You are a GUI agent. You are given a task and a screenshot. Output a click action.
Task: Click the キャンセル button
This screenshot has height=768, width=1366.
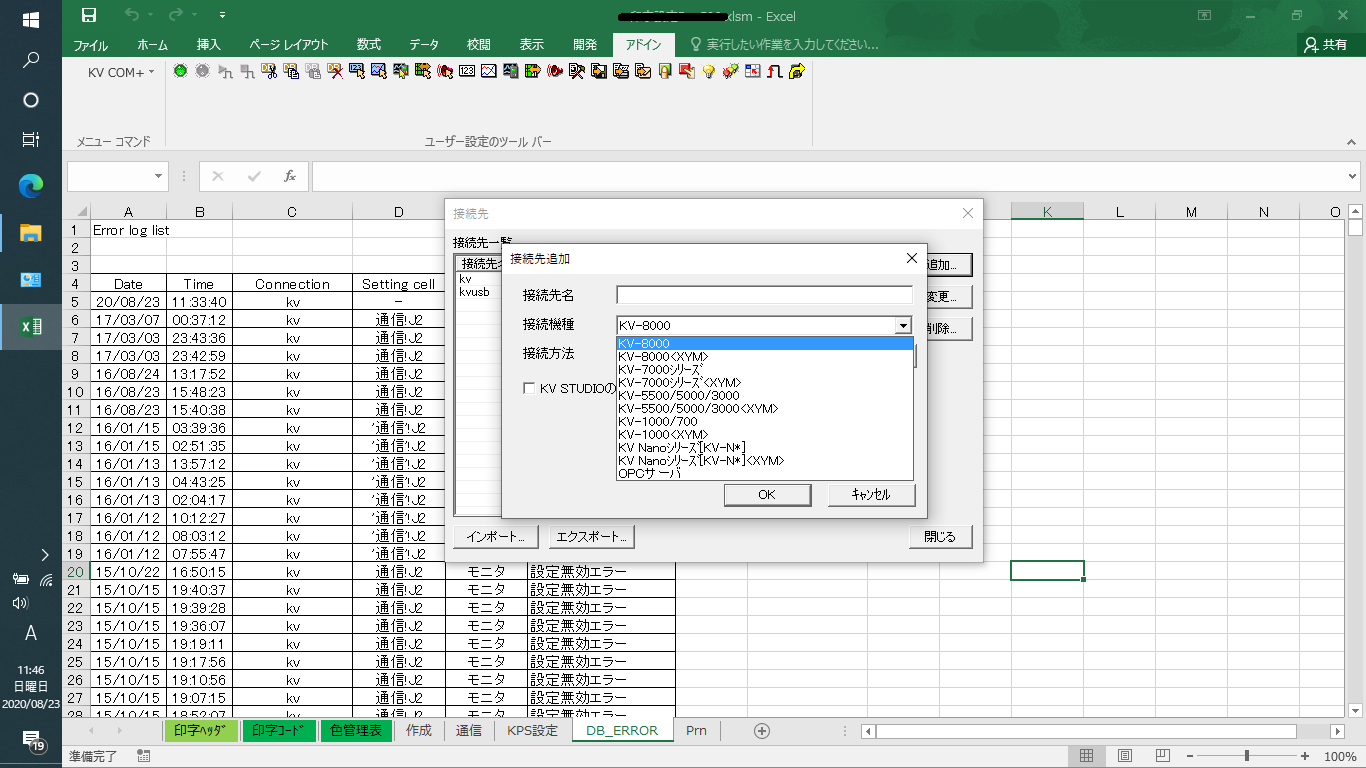click(x=871, y=495)
